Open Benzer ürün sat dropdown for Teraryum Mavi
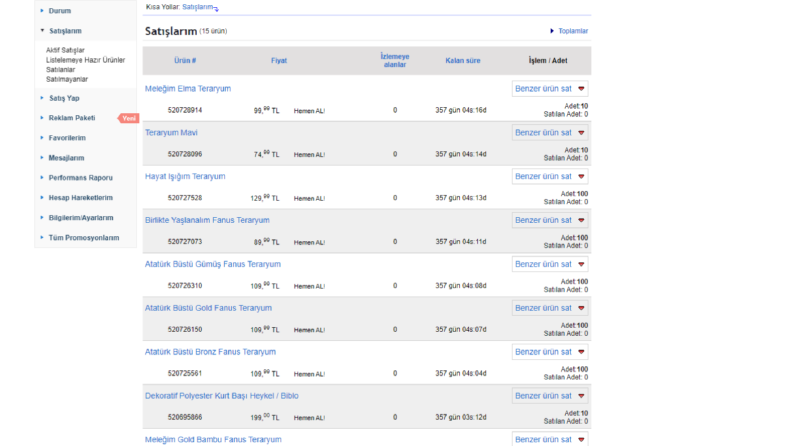 pyautogui.click(x=550, y=132)
